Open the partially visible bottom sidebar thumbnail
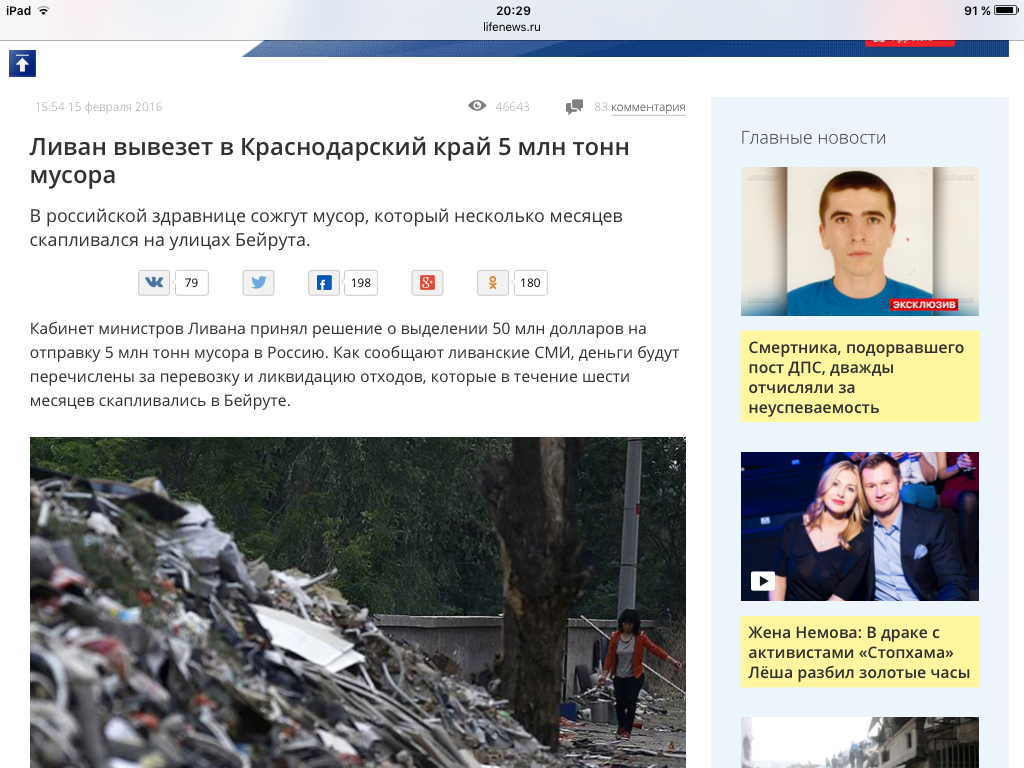 point(859,743)
